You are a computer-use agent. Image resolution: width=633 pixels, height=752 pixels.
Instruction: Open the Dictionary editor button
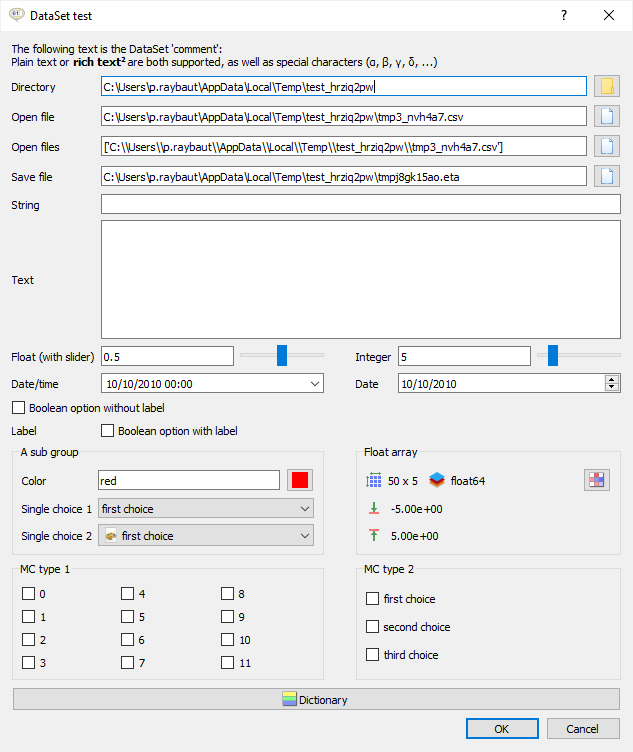316,699
